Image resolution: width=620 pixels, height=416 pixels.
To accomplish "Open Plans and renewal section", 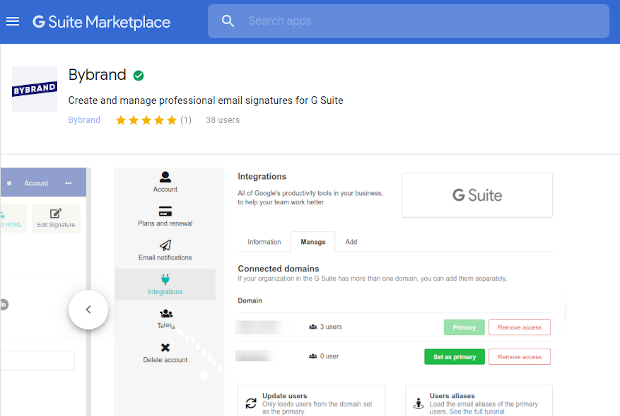I will click(x=165, y=216).
